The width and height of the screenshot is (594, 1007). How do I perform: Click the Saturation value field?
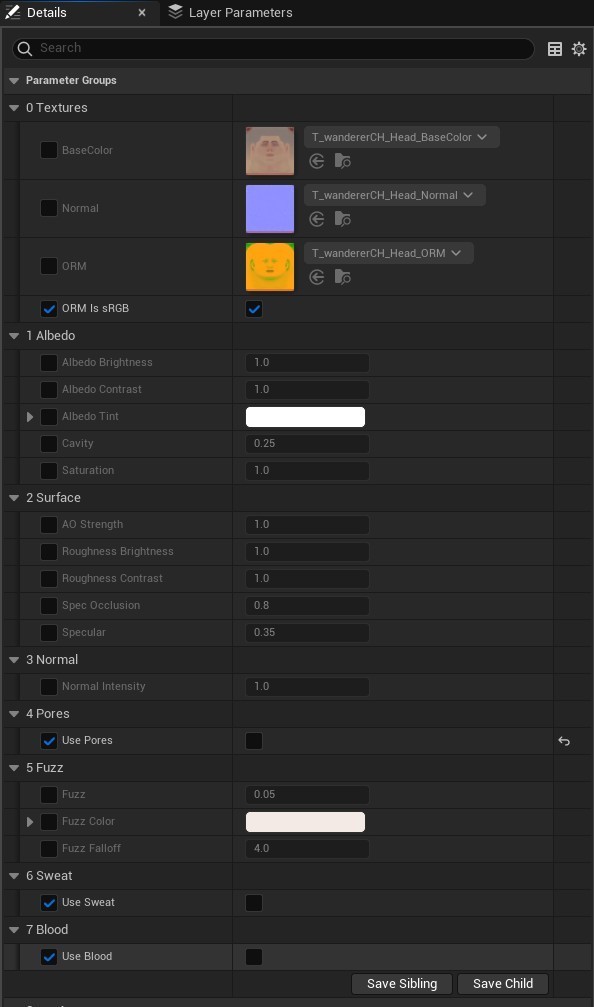307,471
